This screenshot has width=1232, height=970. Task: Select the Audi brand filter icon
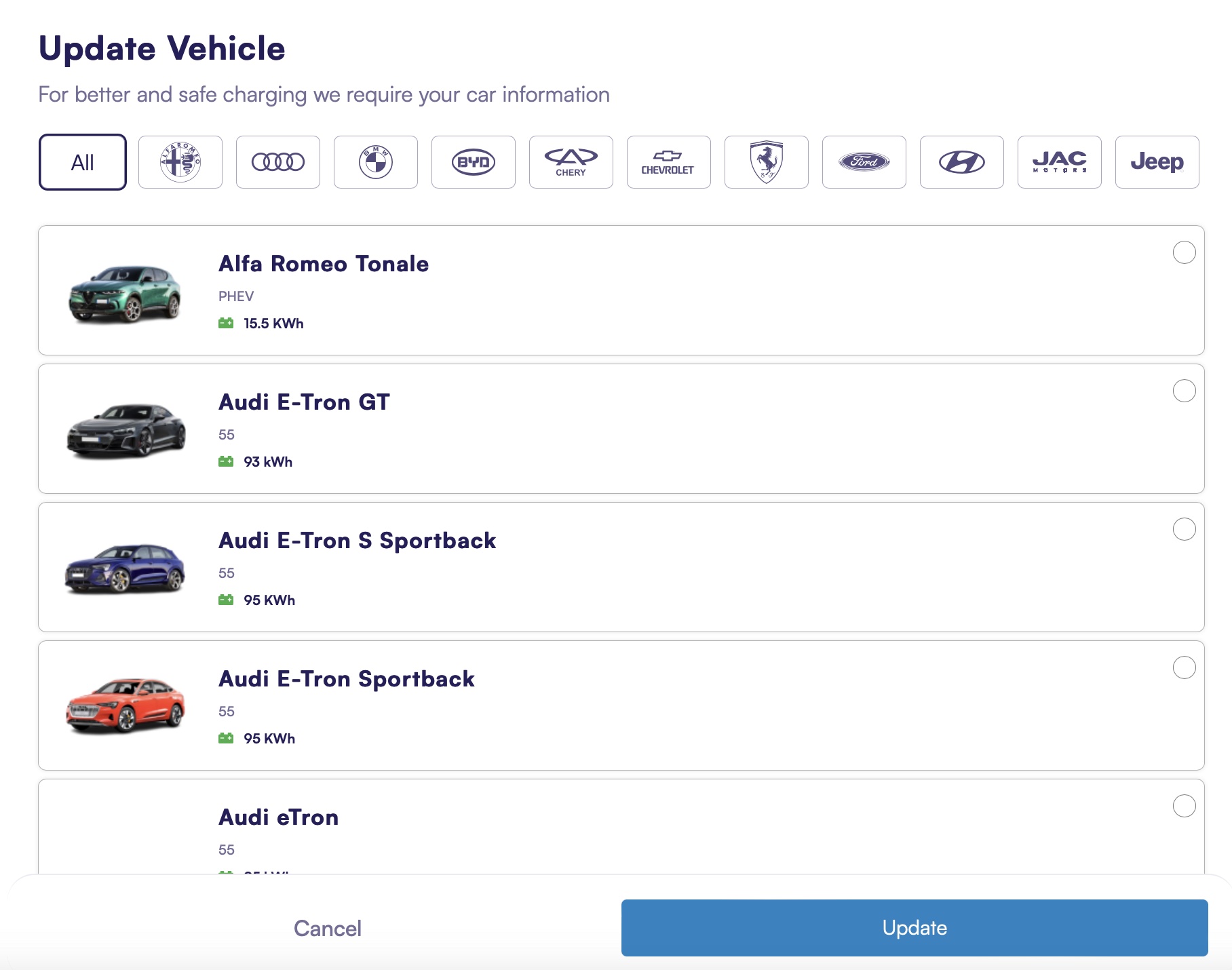(x=277, y=162)
